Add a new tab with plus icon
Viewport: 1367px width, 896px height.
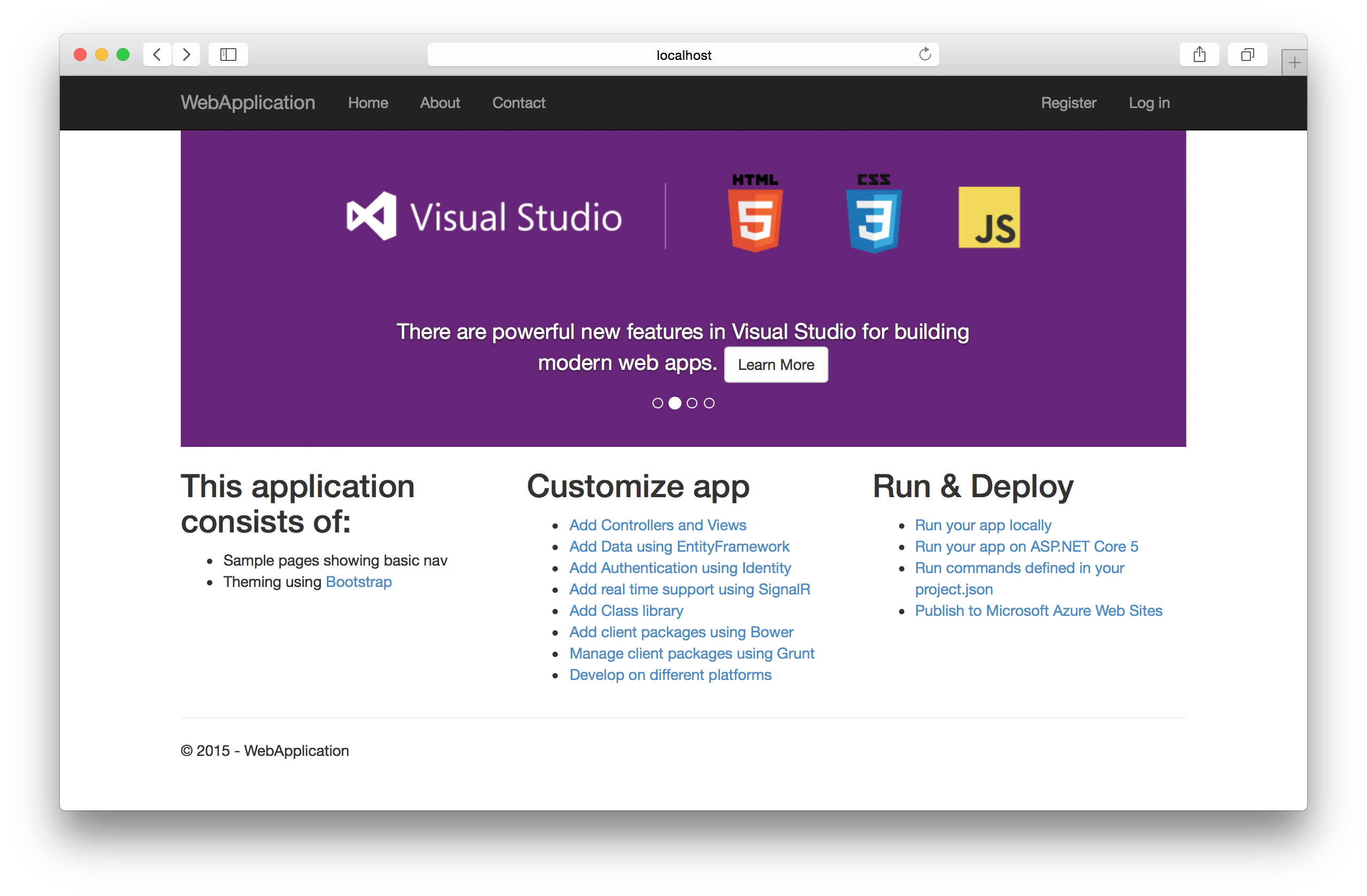click(x=1294, y=63)
